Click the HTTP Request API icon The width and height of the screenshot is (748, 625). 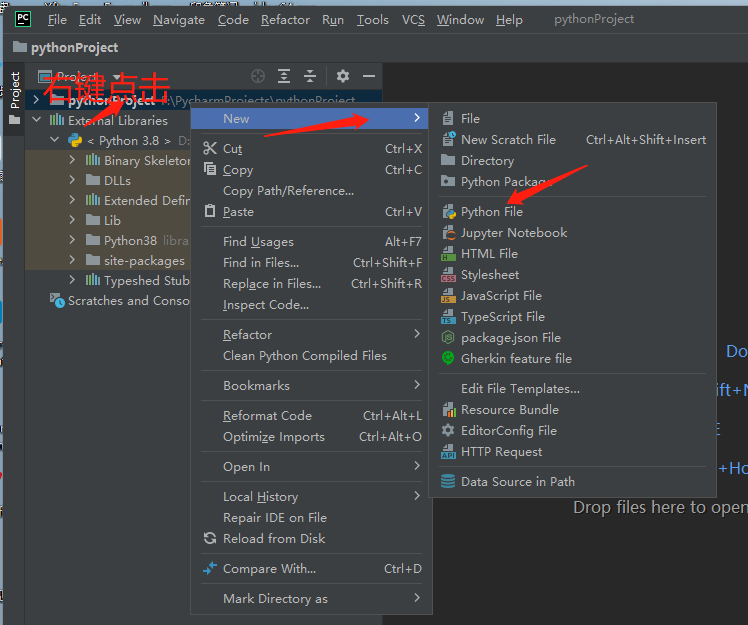click(448, 451)
